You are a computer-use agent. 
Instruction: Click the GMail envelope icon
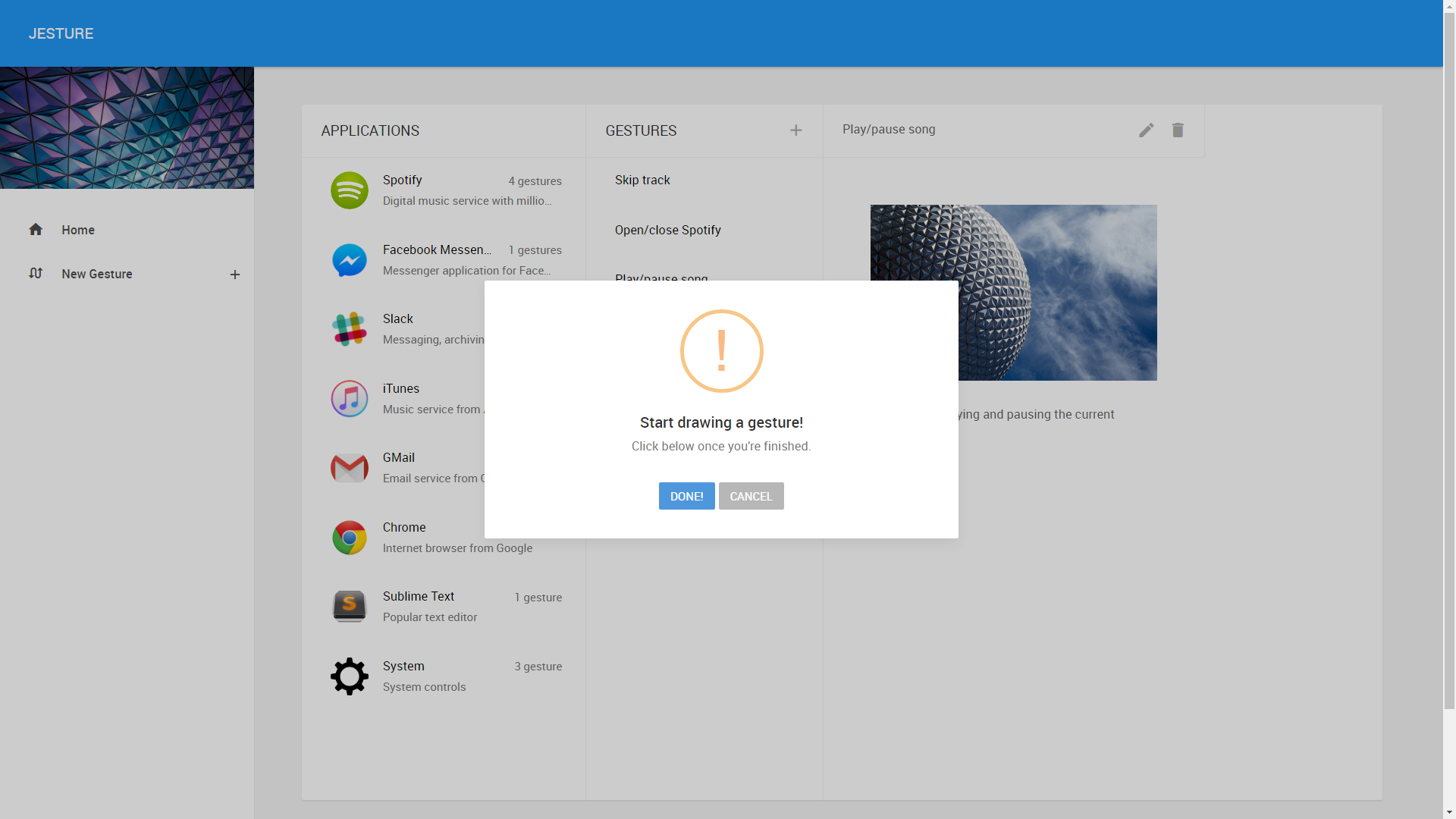349,468
